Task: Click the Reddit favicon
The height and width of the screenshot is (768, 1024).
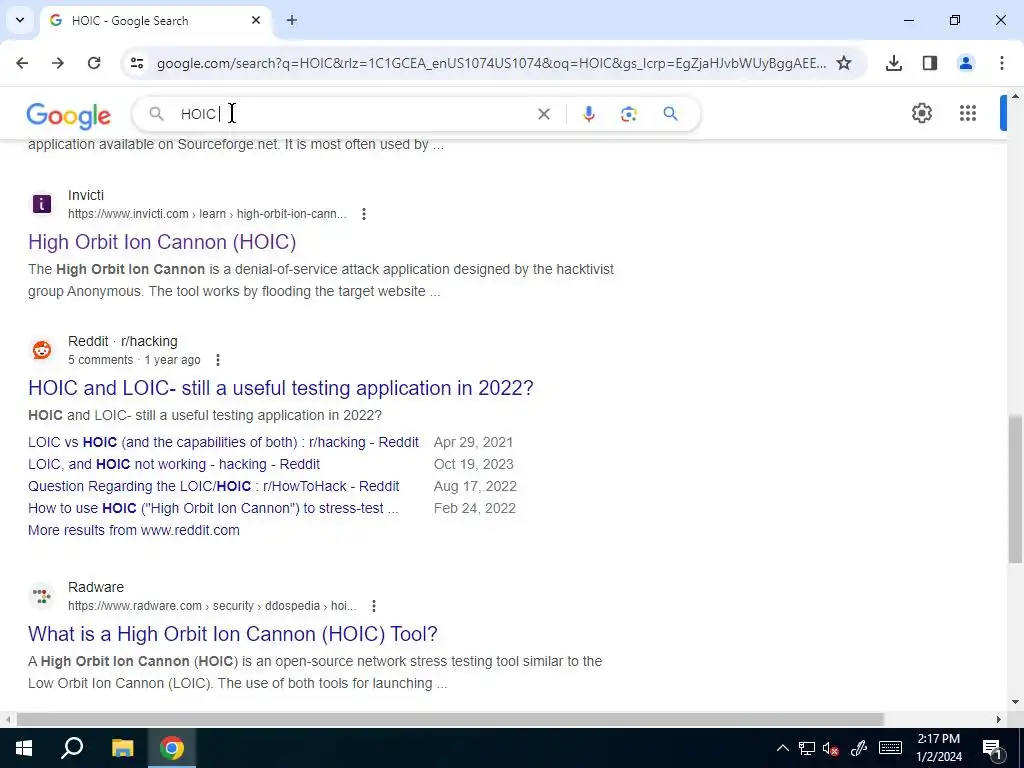Action: 42,350
